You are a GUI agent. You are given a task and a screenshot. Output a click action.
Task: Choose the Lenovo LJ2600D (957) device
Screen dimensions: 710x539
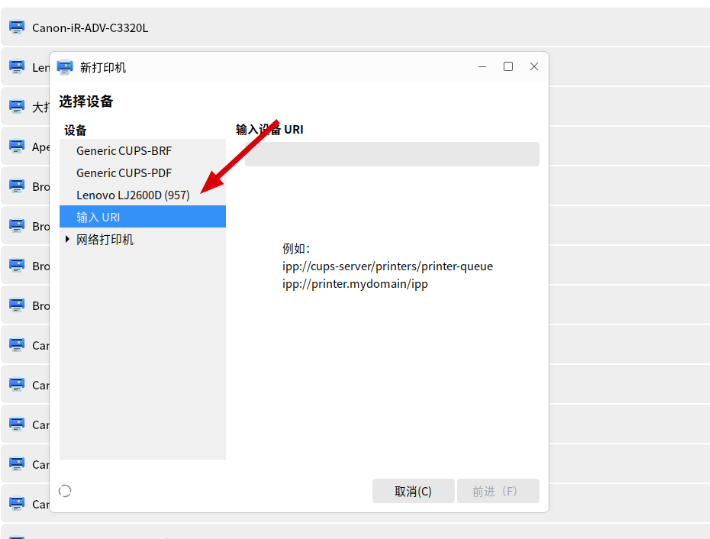tap(133, 195)
